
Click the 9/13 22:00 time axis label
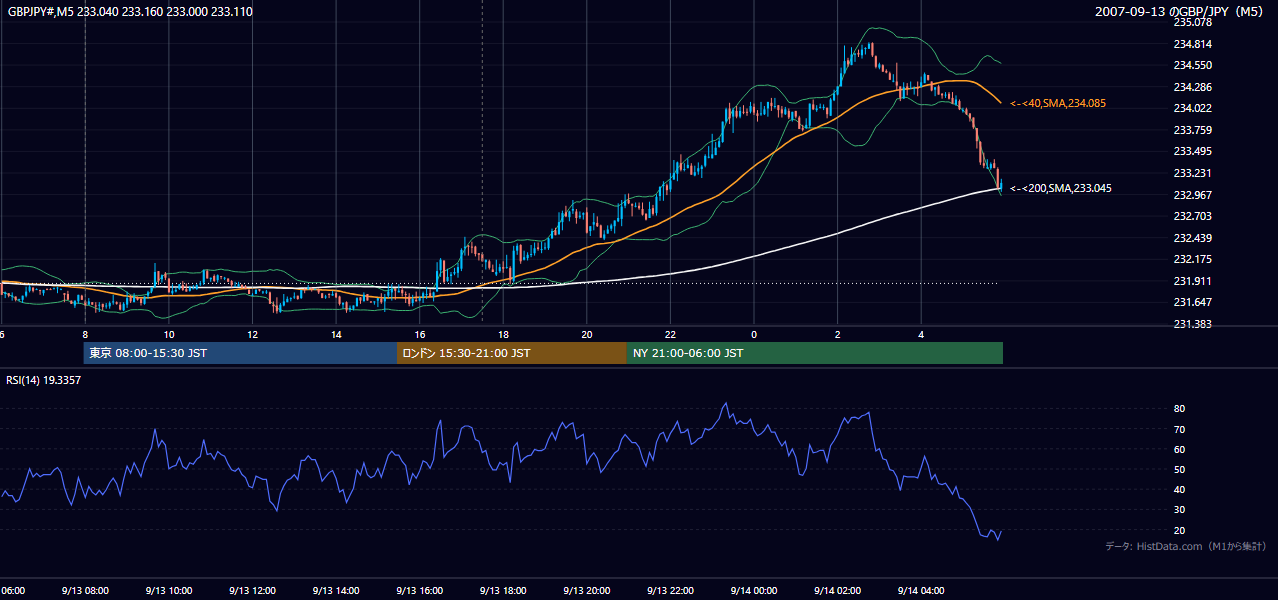coord(670,590)
